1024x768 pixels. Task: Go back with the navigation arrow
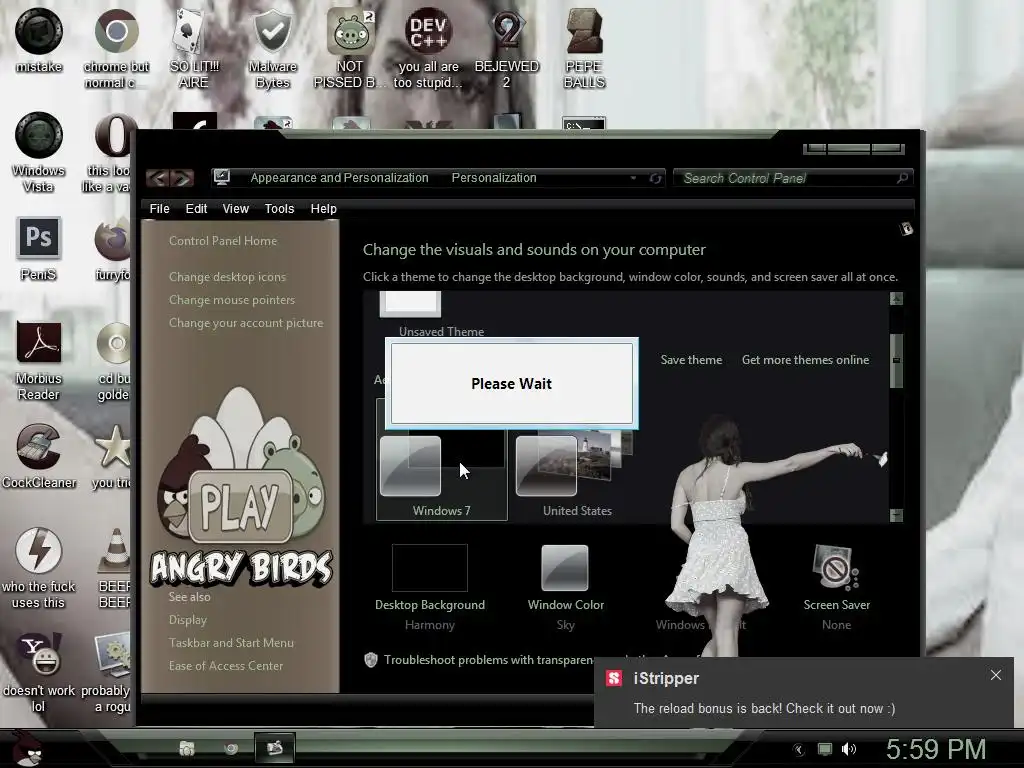coord(157,178)
